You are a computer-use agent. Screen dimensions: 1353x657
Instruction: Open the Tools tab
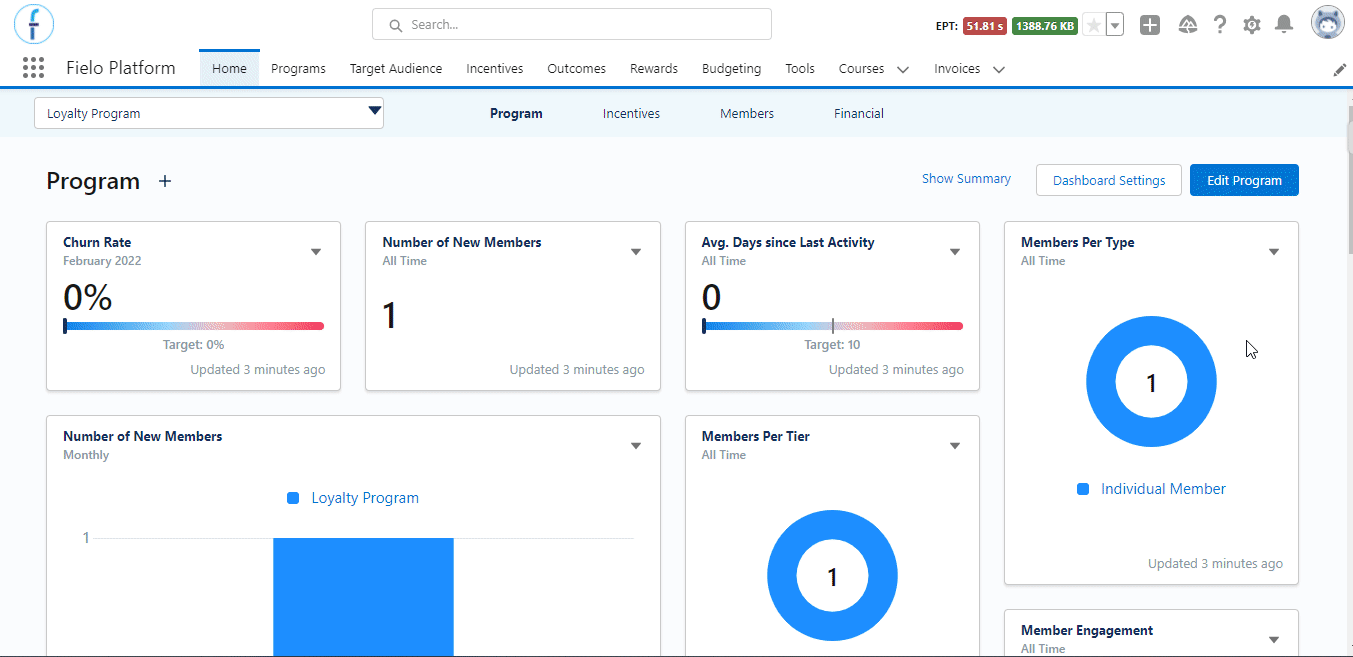[x=800, y=69]
